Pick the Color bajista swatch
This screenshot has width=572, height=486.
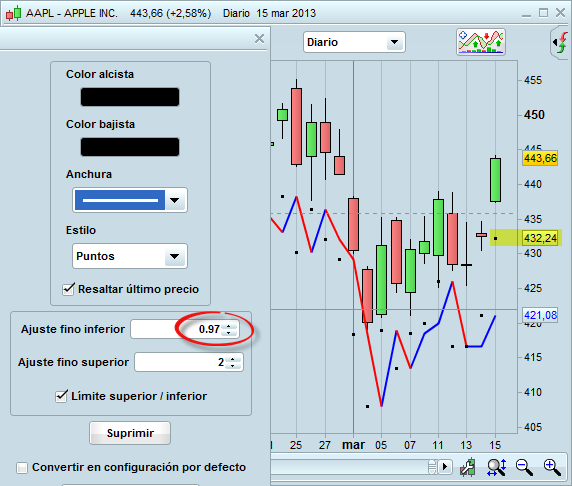click(130, 147)
